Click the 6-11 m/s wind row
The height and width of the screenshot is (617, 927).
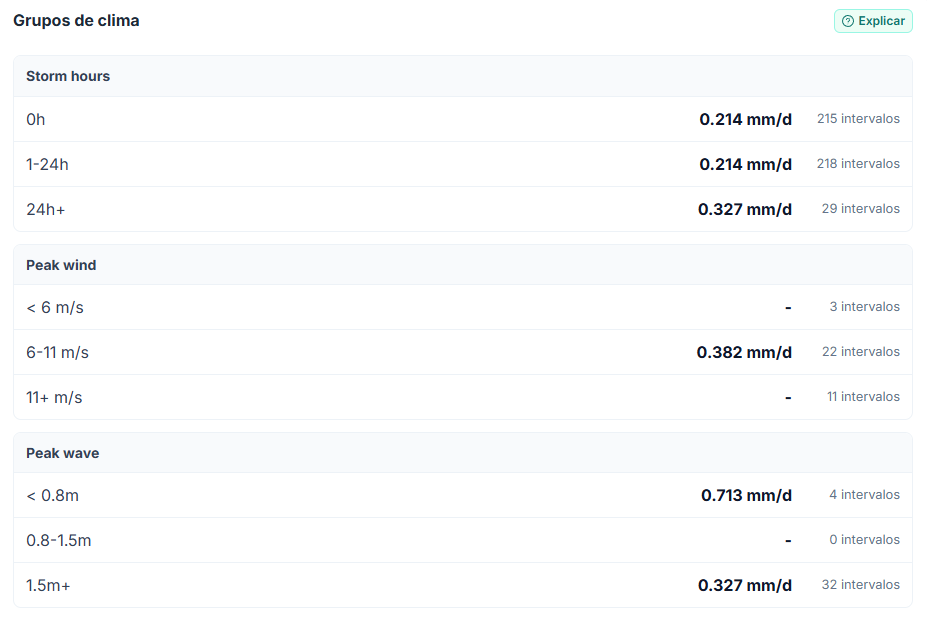[463, 352]
